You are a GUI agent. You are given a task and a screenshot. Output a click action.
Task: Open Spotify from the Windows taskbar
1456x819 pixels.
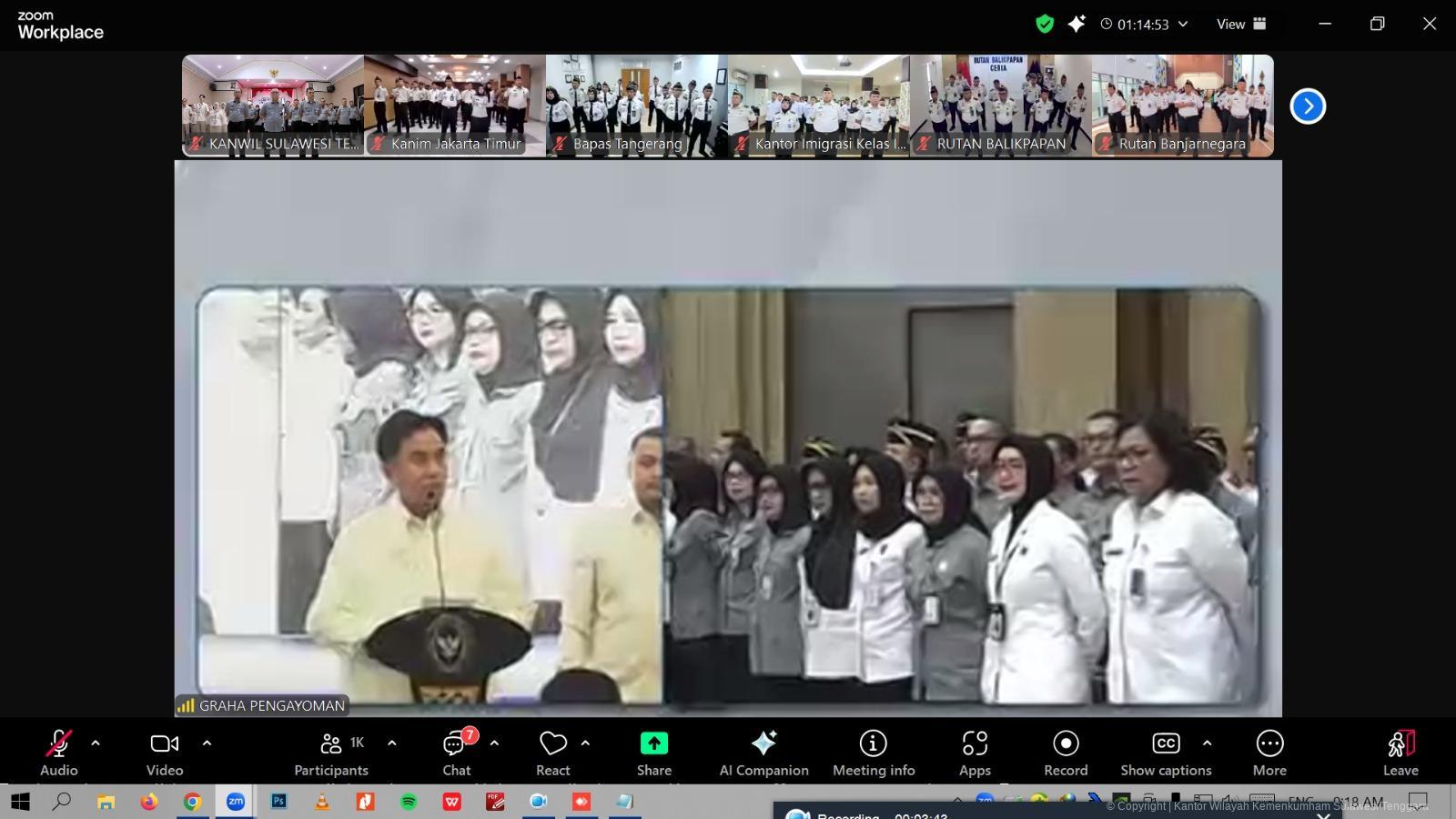409,802
